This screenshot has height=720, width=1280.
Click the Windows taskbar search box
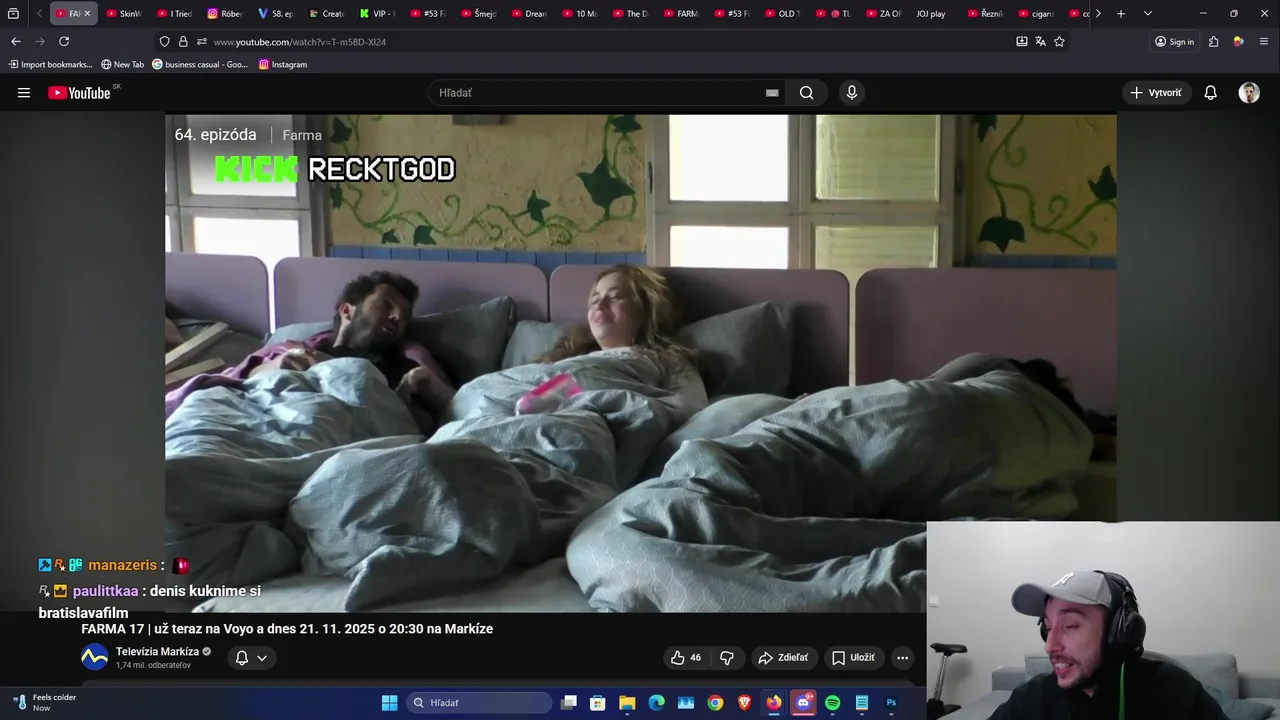(479, 703)
